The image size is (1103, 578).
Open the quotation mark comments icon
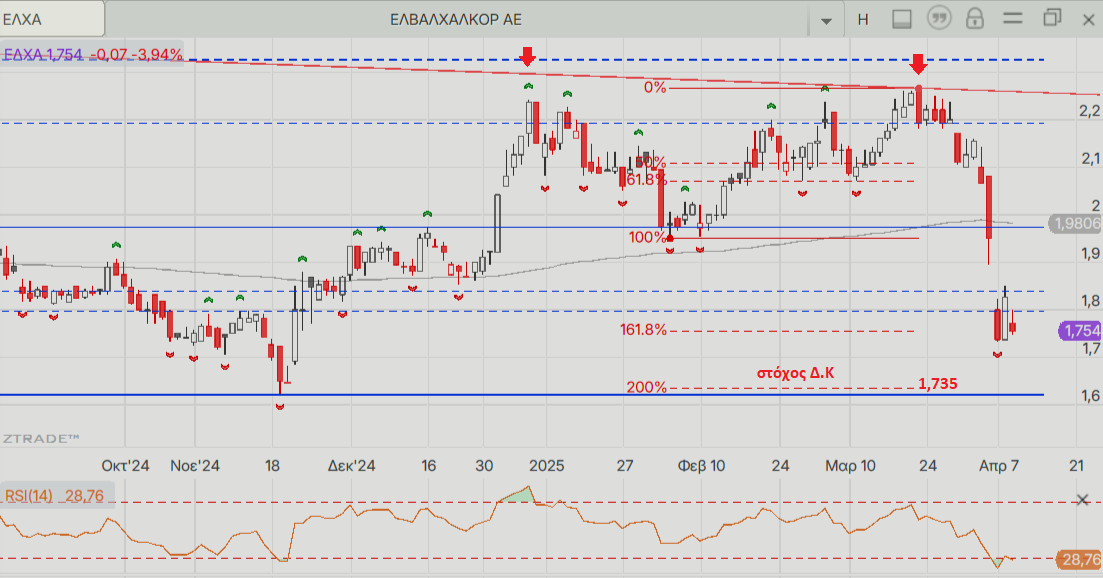pyautogui.click(x=939, y=18)
